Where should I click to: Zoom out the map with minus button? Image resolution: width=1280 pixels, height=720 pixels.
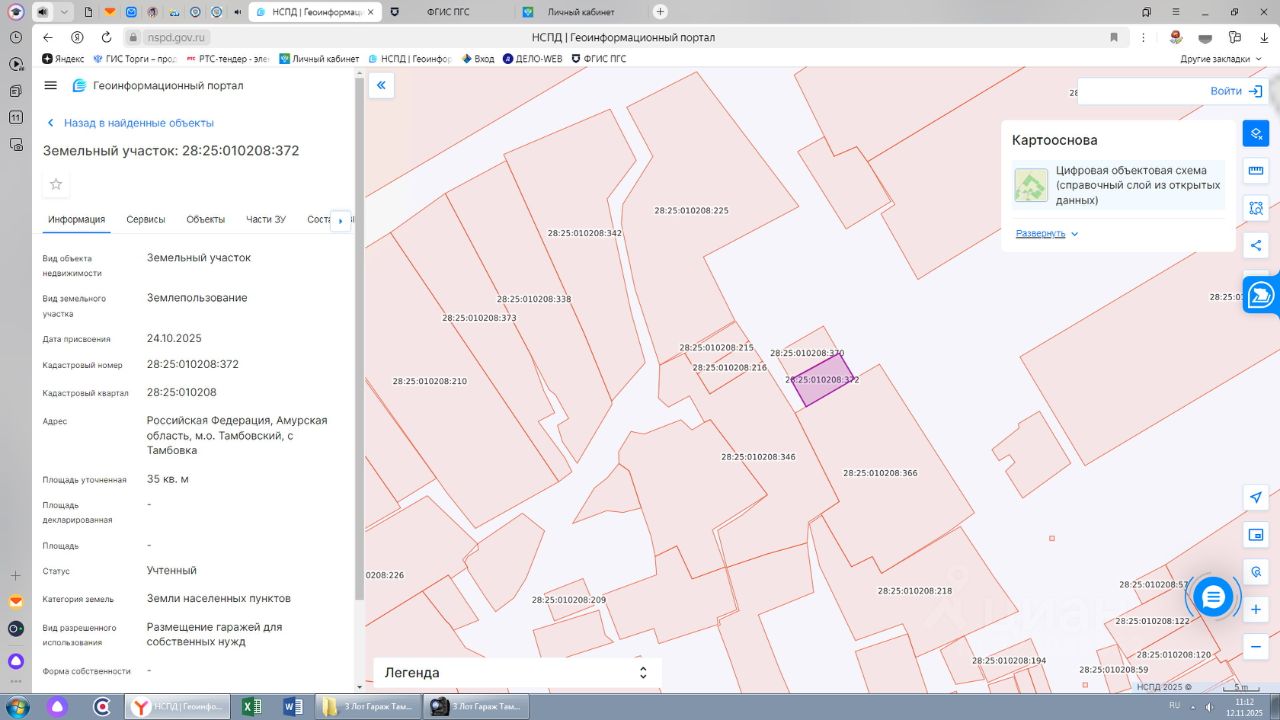pos(1256,646)
